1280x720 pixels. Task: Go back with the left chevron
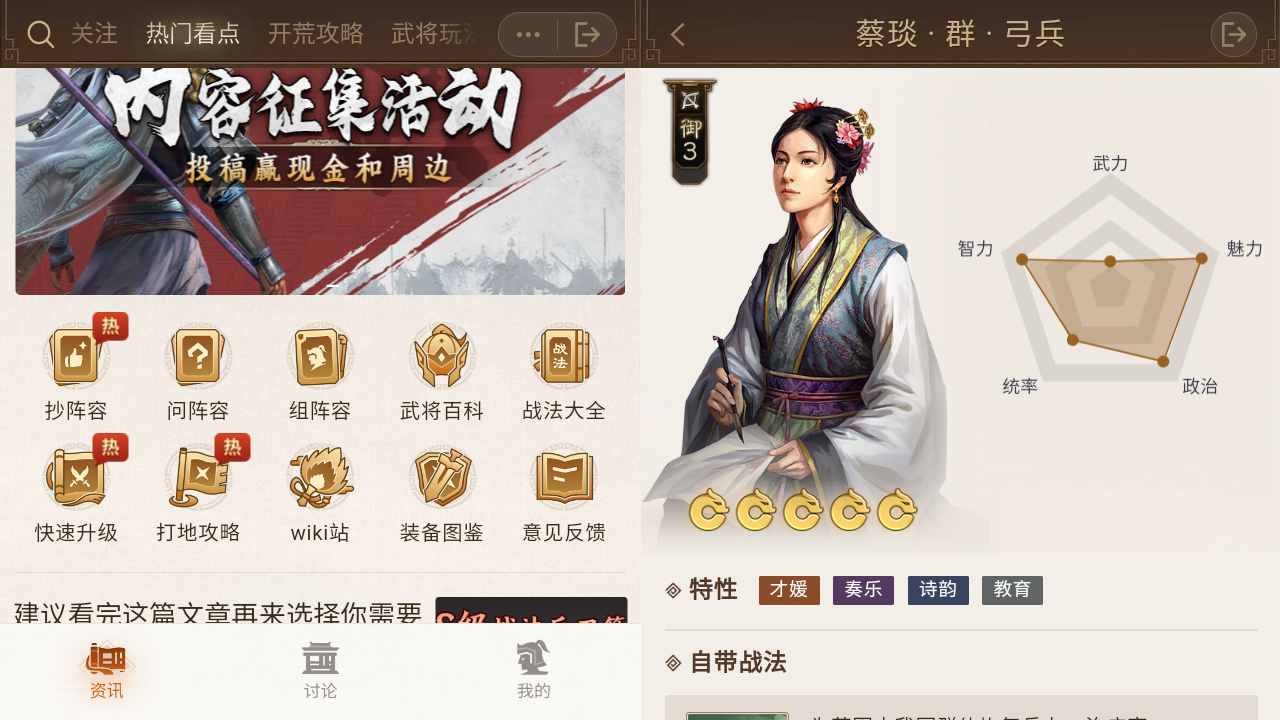tap(677, 35)
